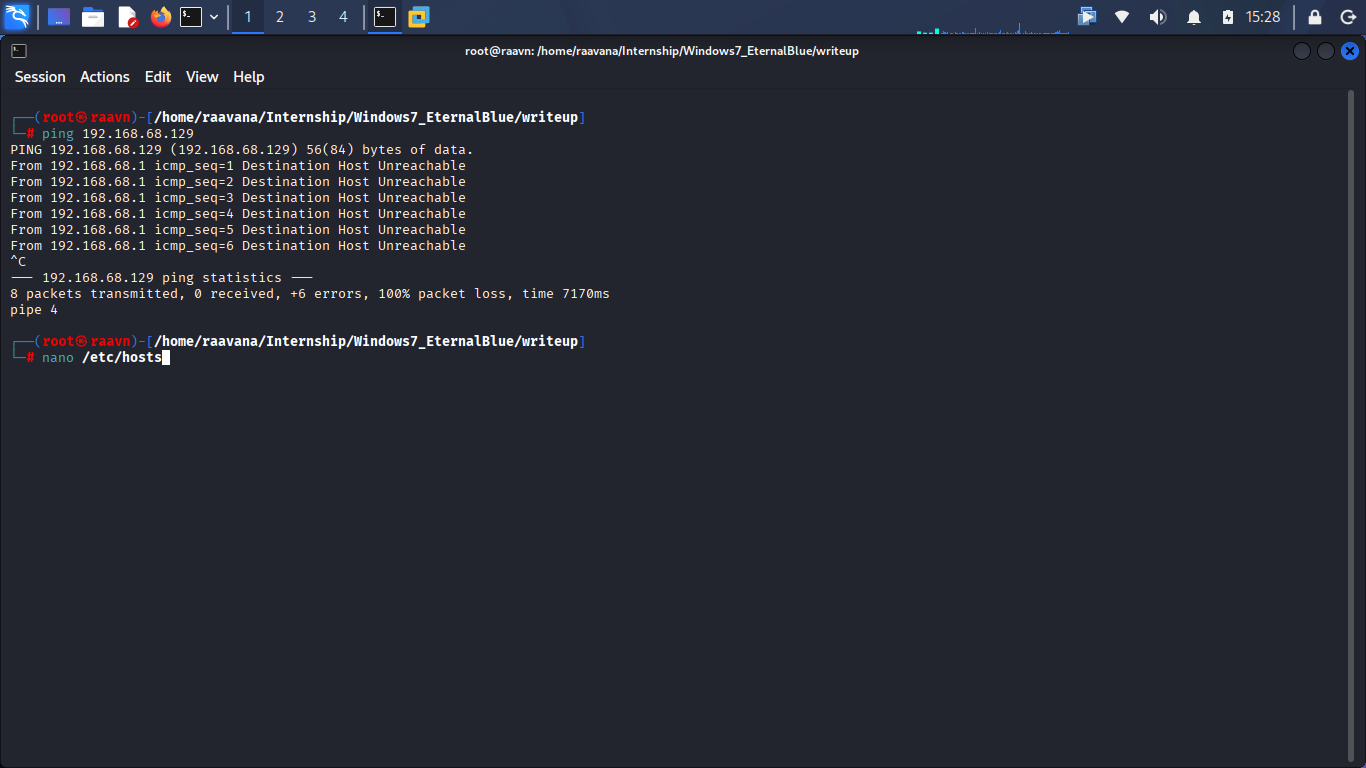Close the terminal window
This screenshot has width=1366, height=768.
coord(1350,51)
